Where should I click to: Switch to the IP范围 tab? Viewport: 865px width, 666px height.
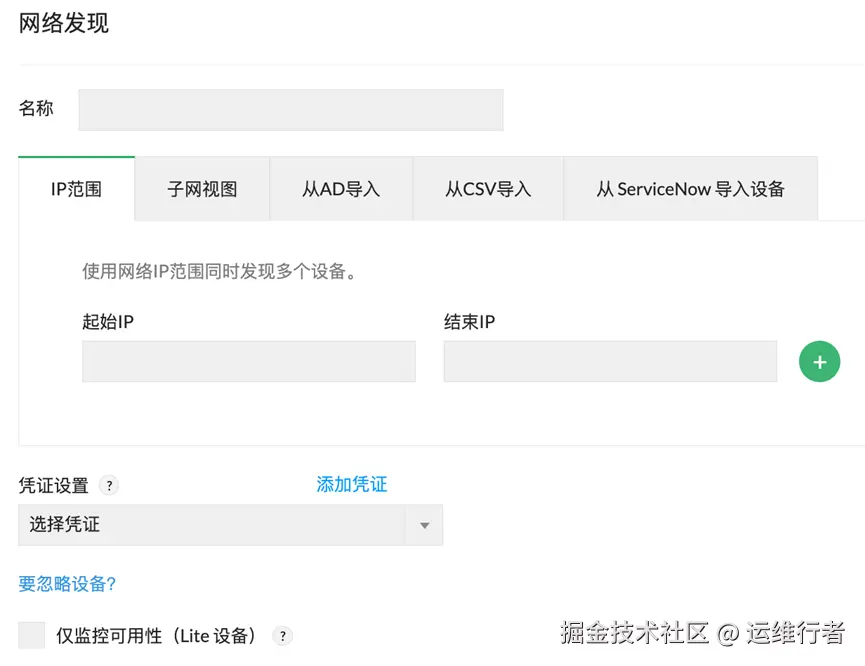pos(76,189)
